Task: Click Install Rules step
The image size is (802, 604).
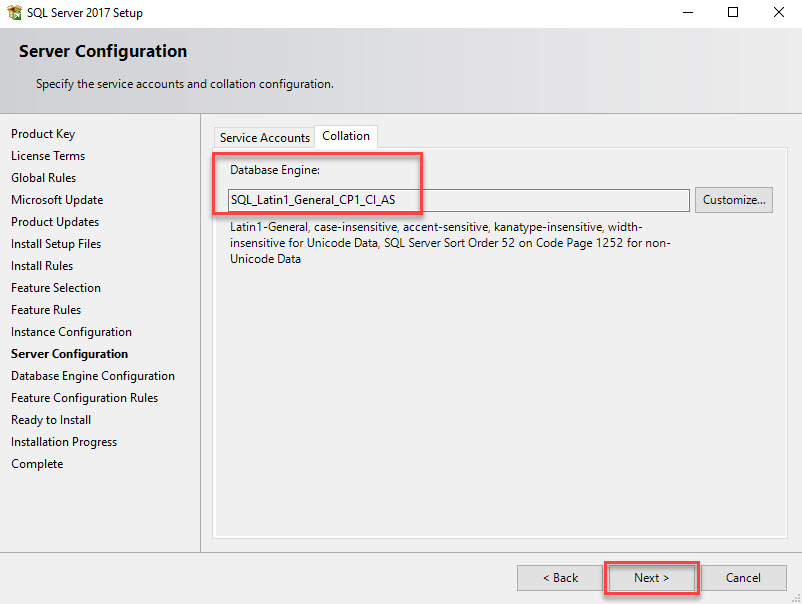Action: coord(42,266)
